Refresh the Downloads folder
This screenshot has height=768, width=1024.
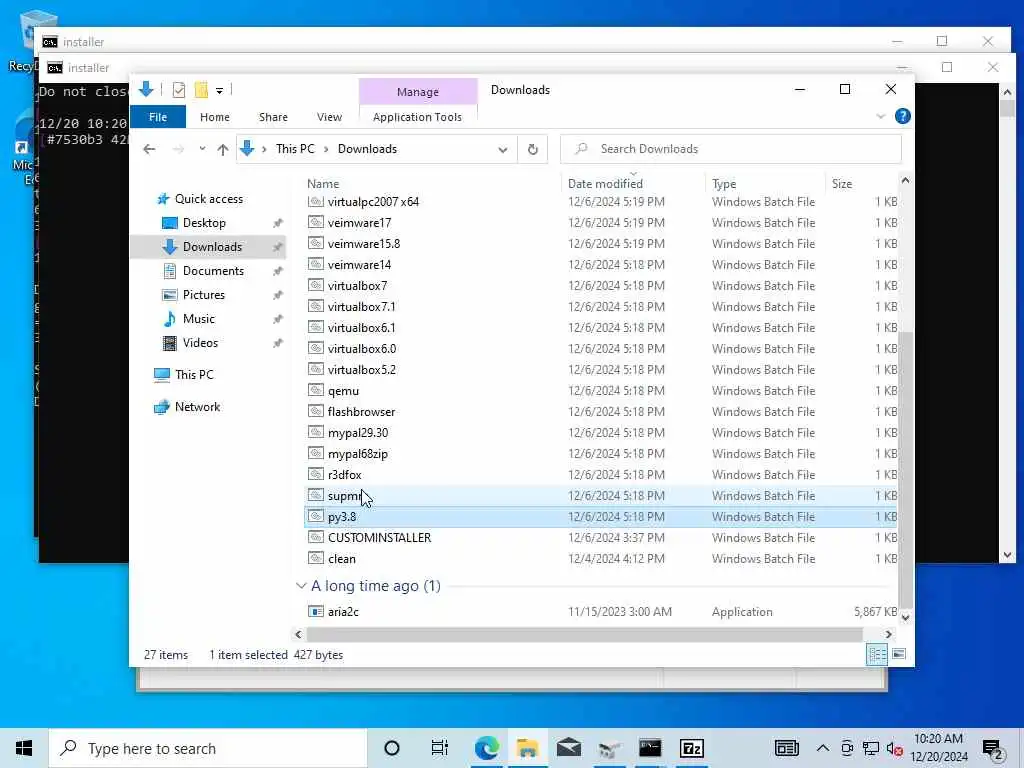point(533,150)
